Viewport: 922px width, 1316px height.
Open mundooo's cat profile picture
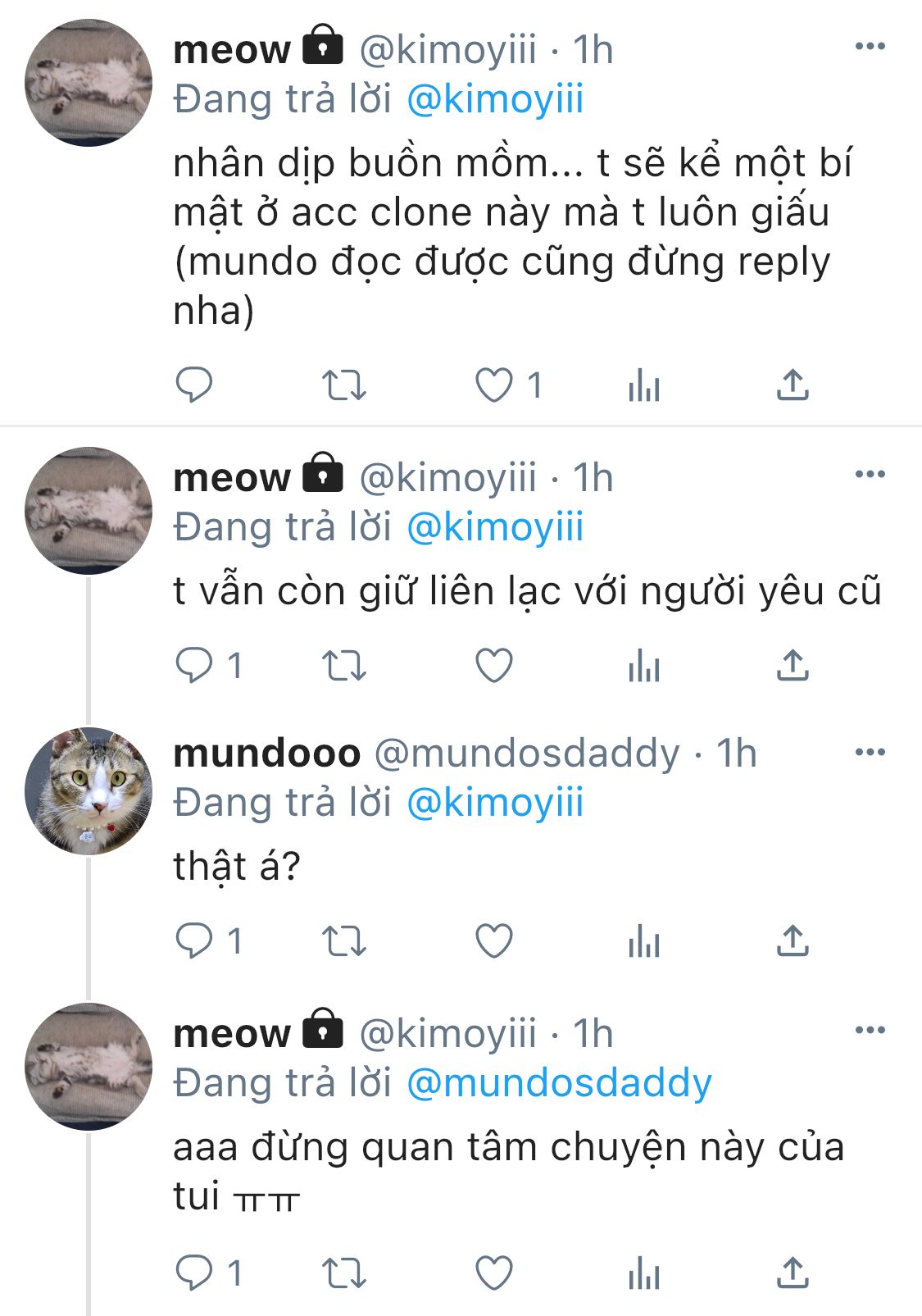click(89, 790)
